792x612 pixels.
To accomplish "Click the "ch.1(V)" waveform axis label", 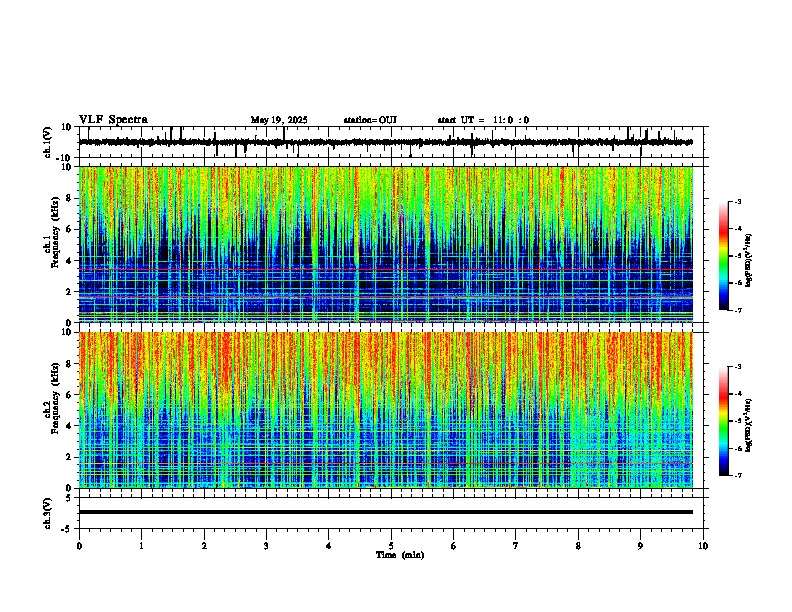I will (x=48, y=142).
